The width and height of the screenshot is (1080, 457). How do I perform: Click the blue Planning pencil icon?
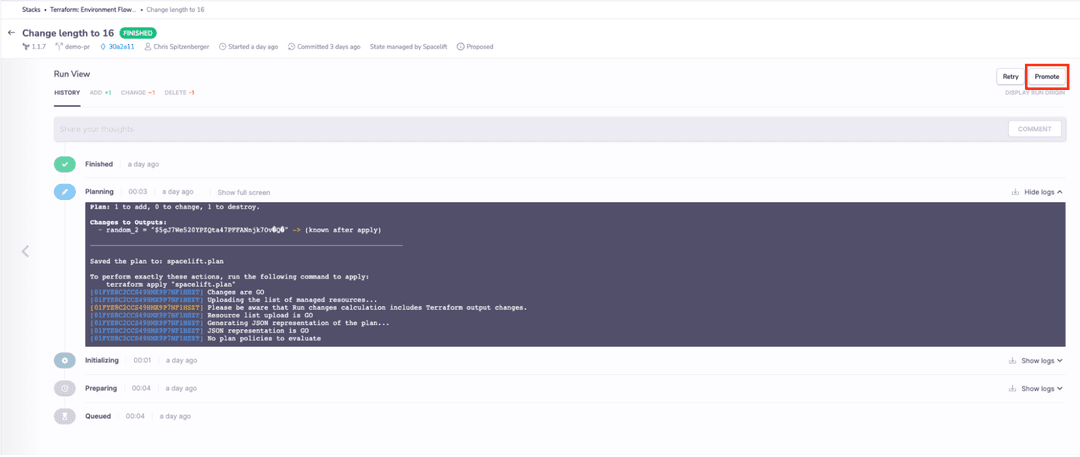tap(65, 192)
